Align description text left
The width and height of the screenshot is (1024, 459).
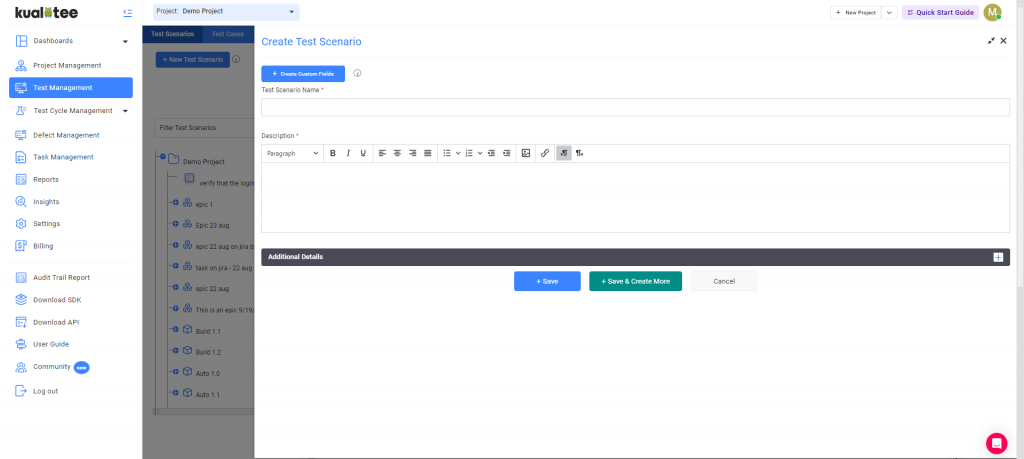click(382, 153)
